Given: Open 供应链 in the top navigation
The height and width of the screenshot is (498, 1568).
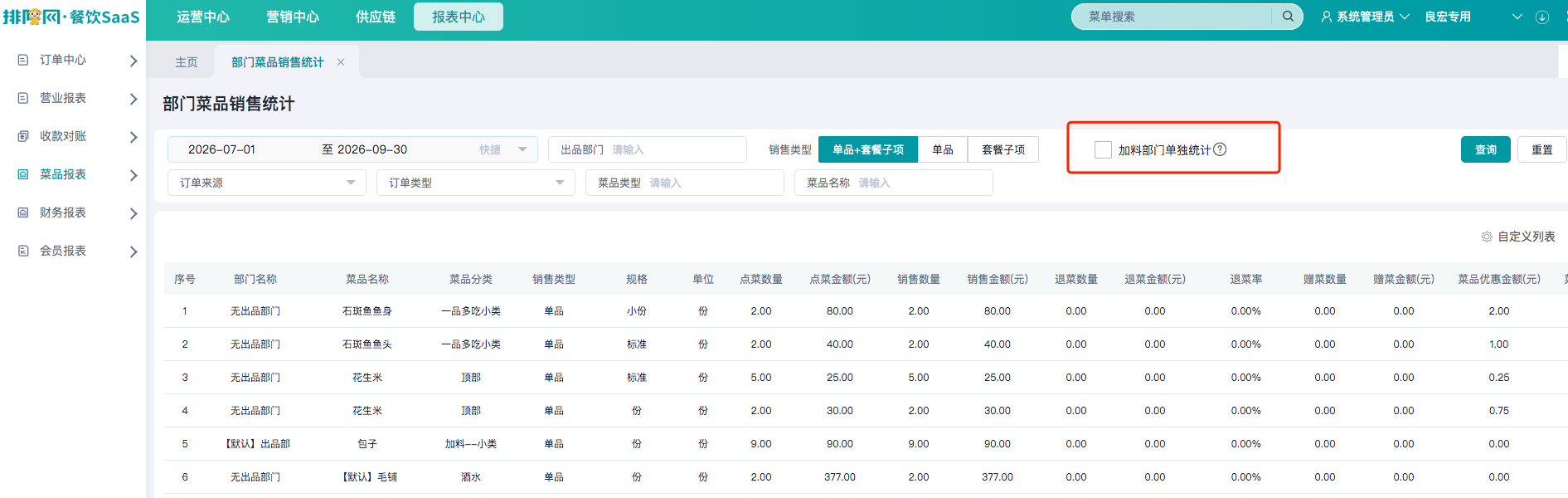Looking at the screenshot, I should pos(376,17).
